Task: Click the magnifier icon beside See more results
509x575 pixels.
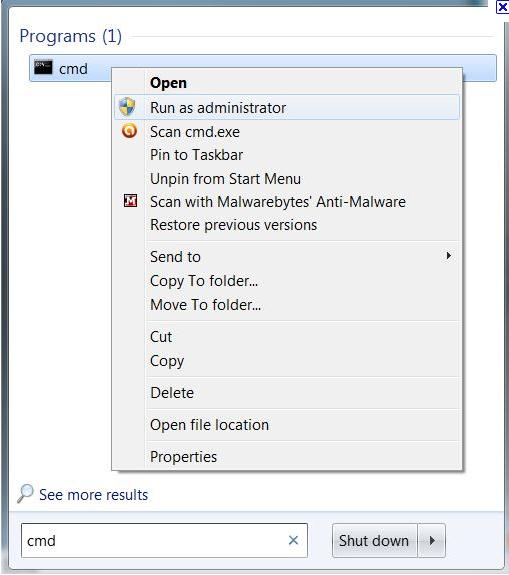Action: click(25, 493)
